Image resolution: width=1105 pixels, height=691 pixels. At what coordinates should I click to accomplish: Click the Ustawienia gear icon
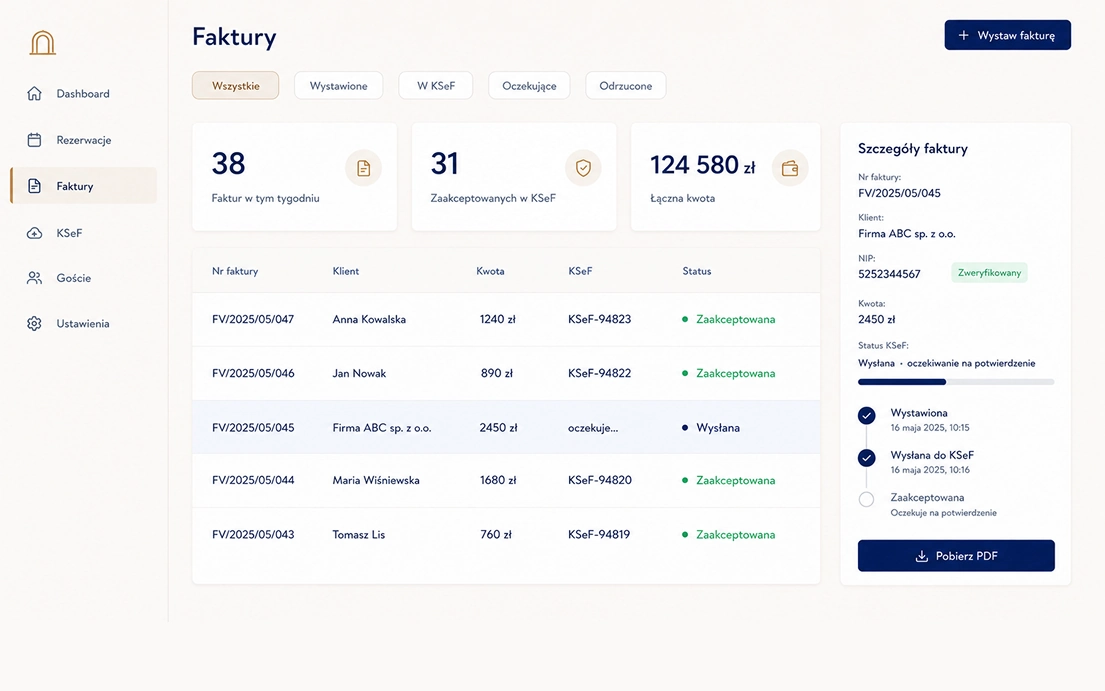(35, 323)
